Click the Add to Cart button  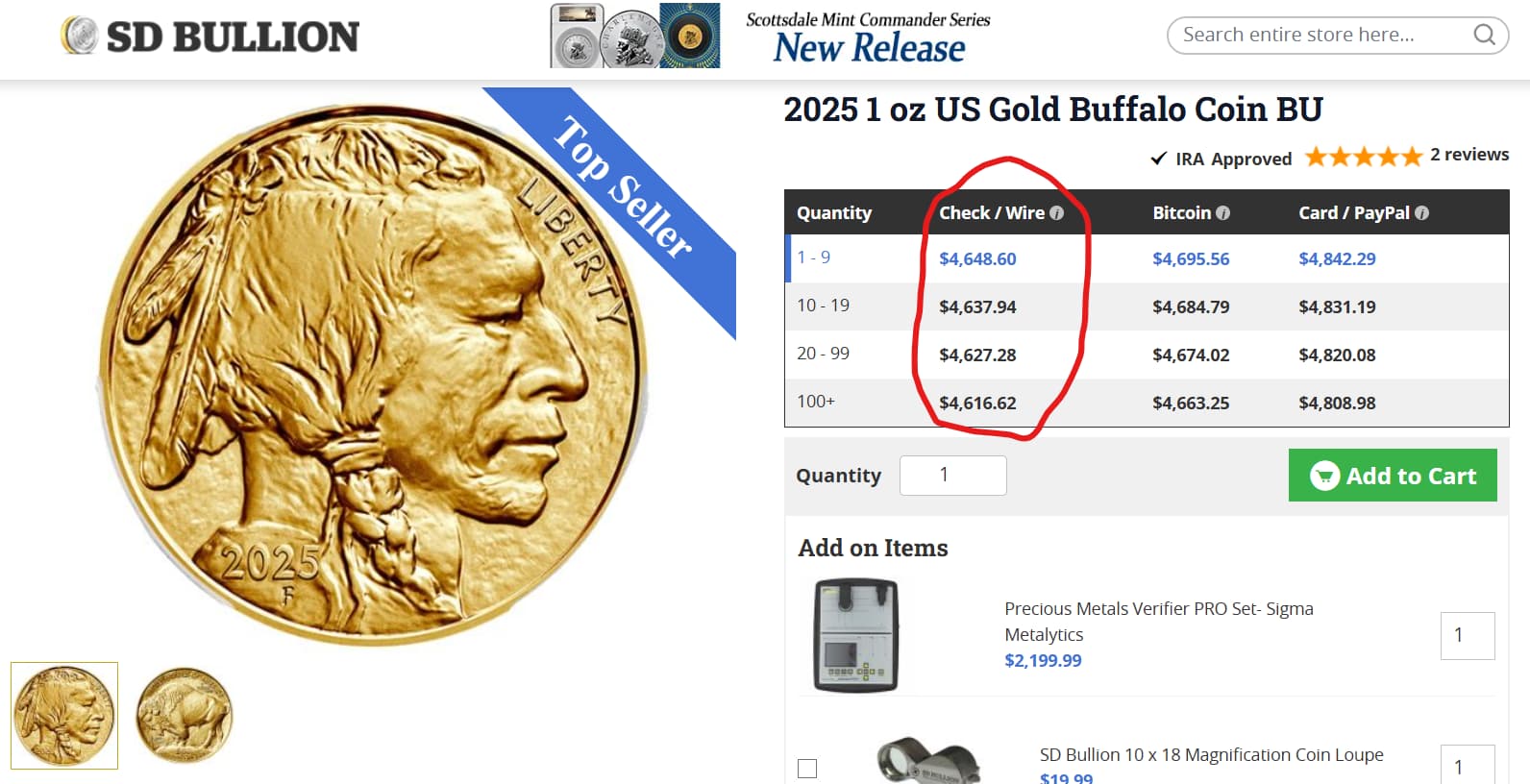coord(1393,475)
